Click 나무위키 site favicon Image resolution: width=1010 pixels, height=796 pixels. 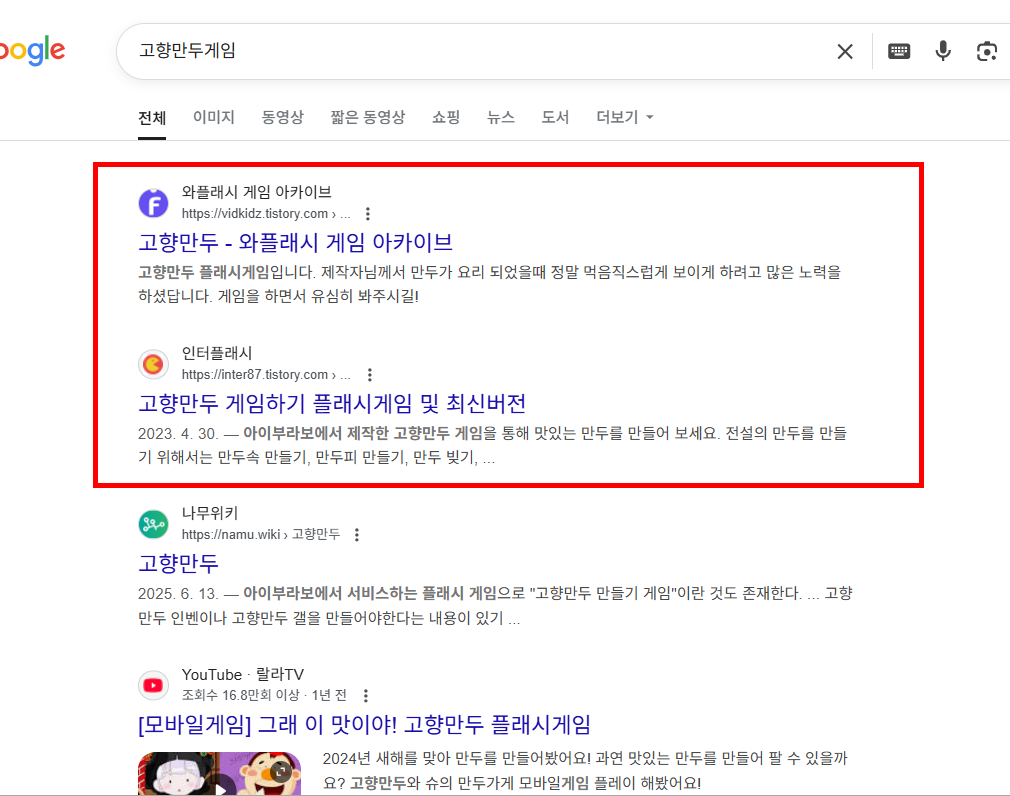coord(153,524)
